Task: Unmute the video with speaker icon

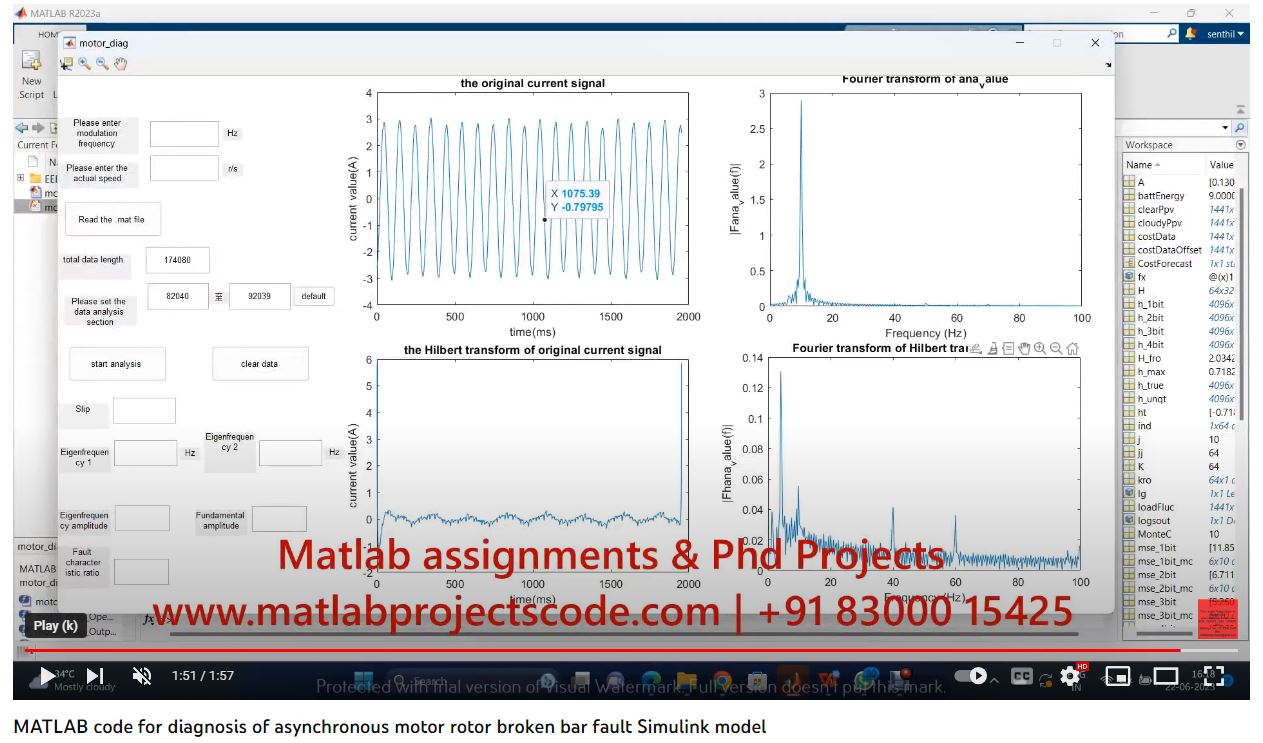Action: (142, 676)
